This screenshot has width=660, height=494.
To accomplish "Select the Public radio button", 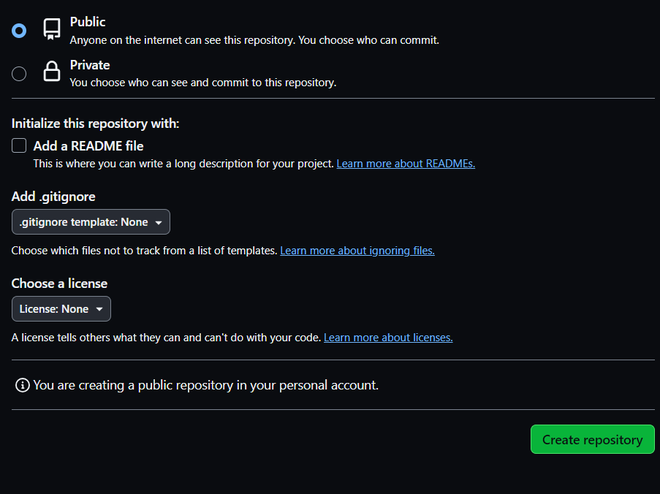I will tap(19, 31).
